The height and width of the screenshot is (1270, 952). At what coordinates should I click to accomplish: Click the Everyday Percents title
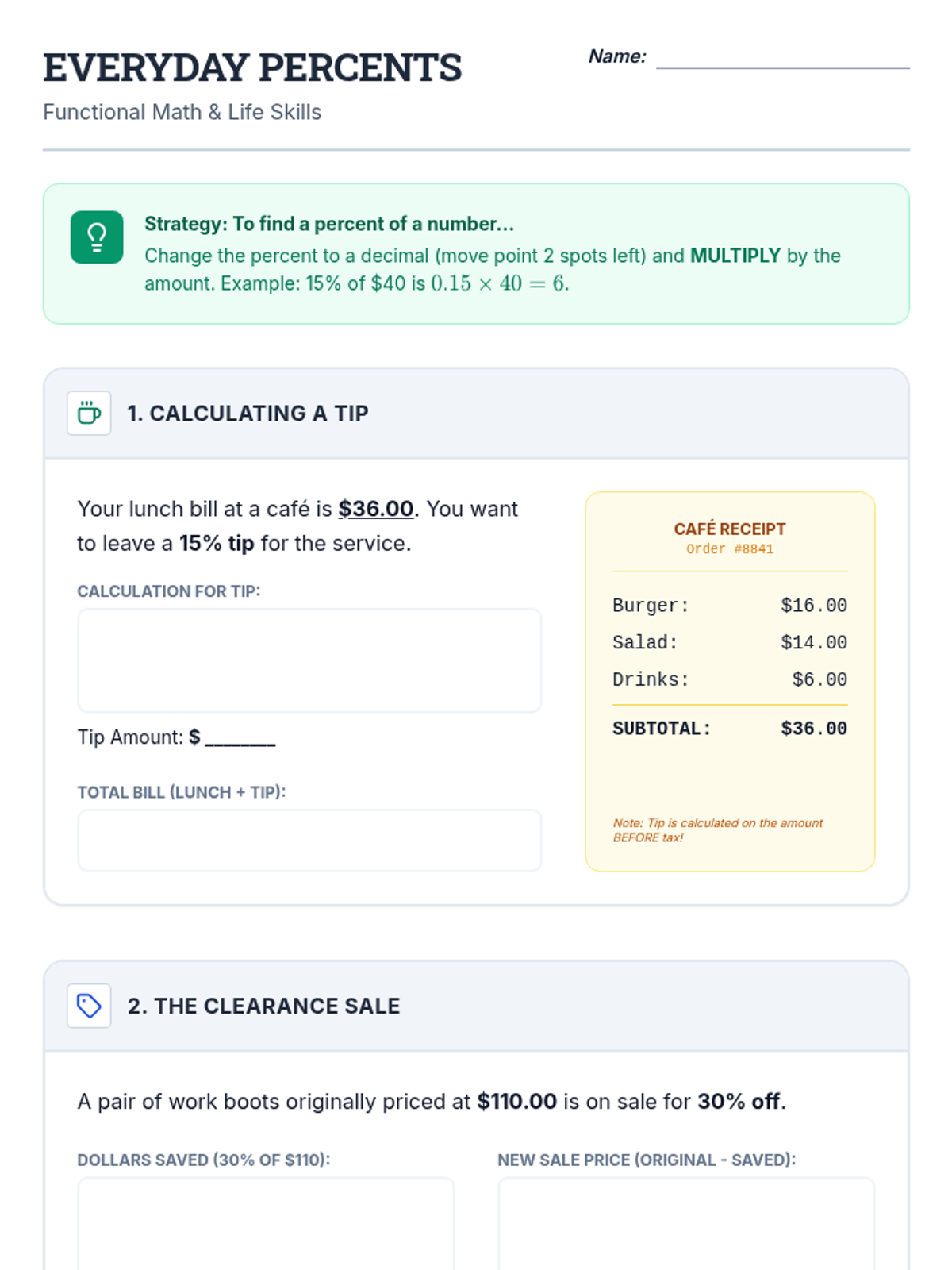252,67
